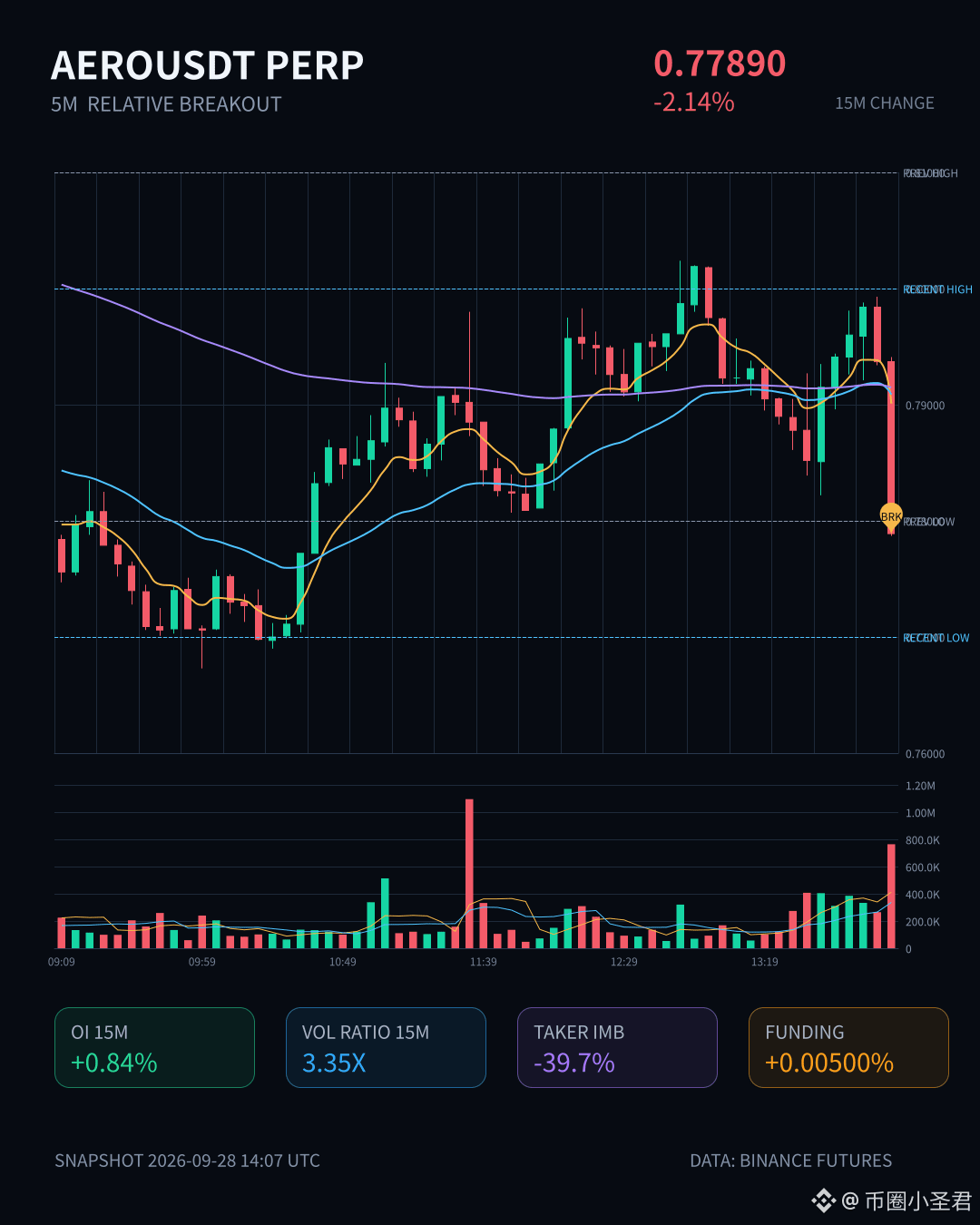Click the FUNDING rate card
The height and width of the screenshot is (1225, 980).
coord(848,1047)
